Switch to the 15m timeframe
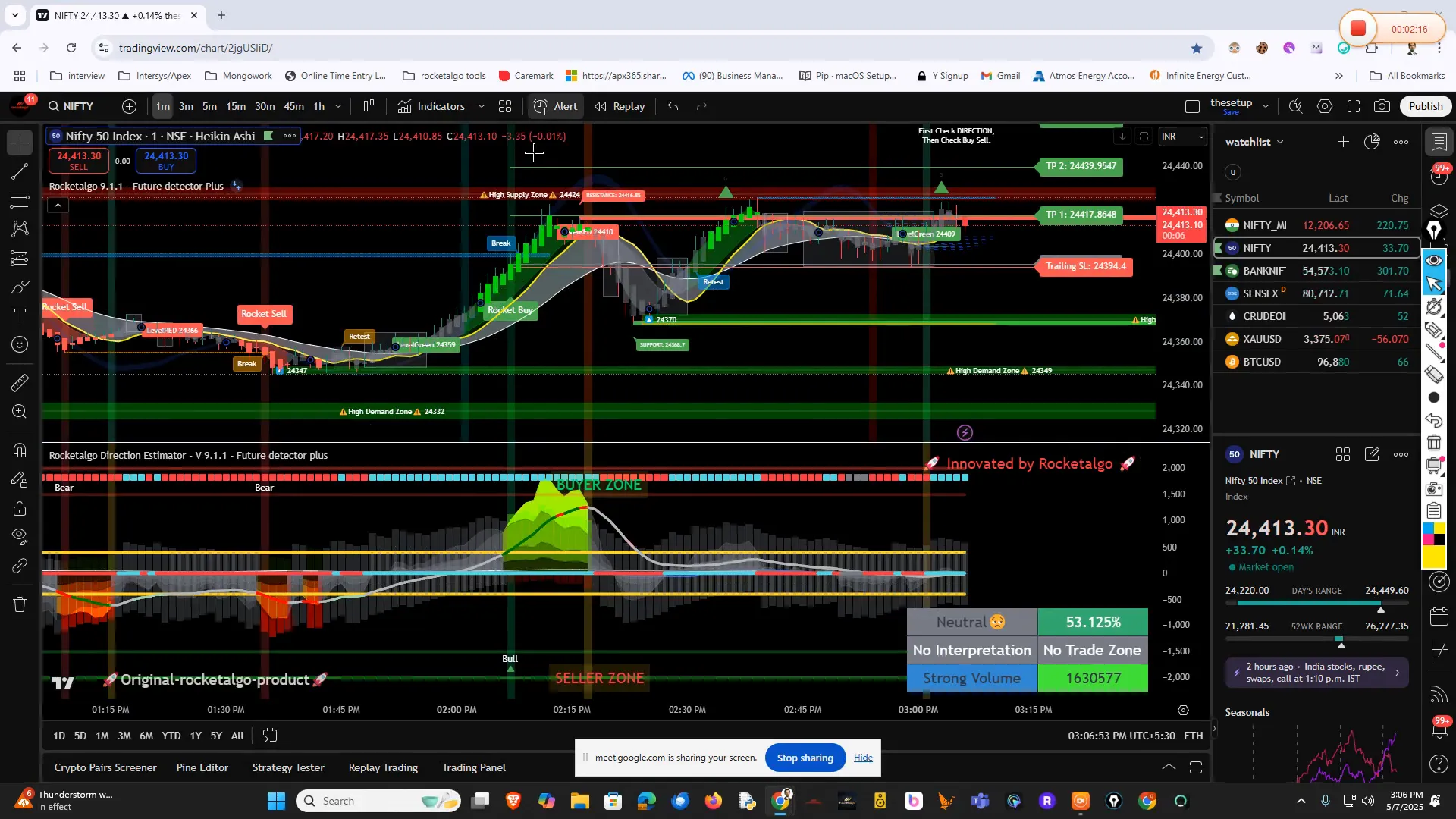 pos(236,106)
